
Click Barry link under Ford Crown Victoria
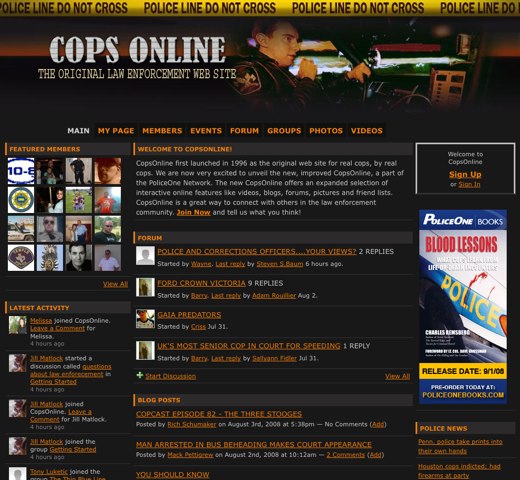tap(199, 296)
